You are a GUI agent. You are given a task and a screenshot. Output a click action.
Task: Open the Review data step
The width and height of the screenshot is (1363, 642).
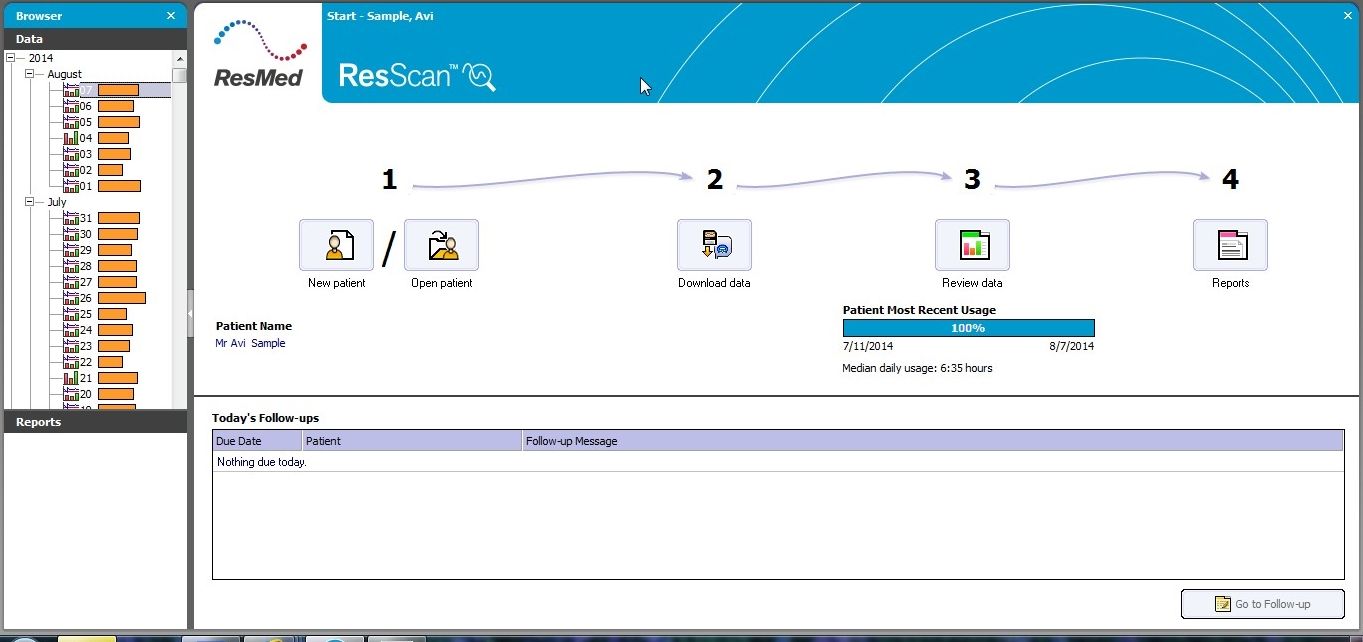[972, 245]
